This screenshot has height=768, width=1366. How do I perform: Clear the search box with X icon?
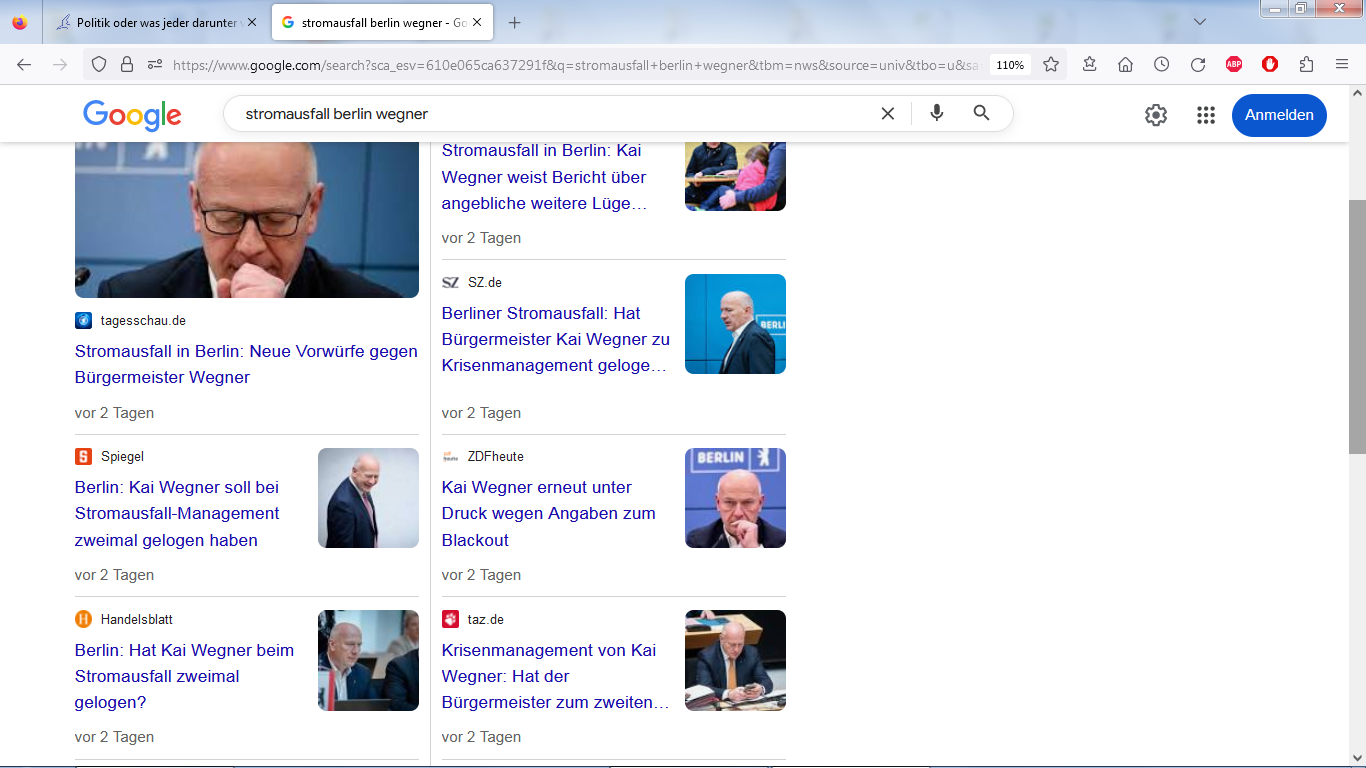pyautogui.click(x=887, y=114)
